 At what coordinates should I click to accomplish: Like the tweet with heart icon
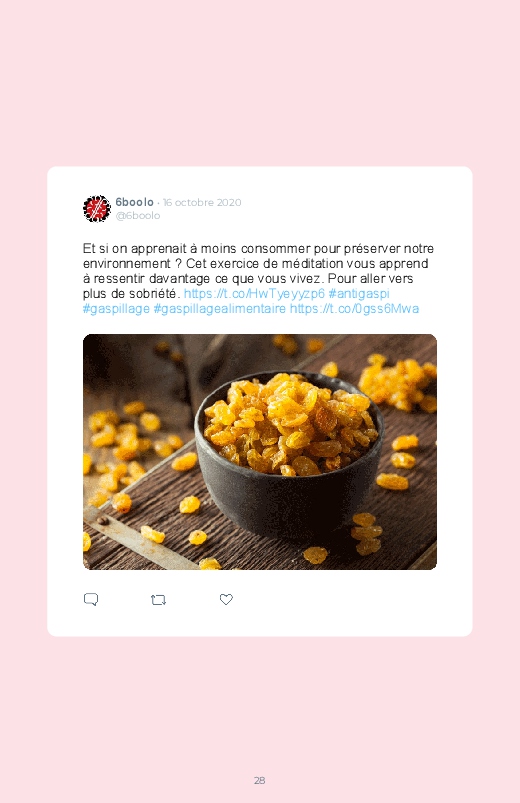(226, 599)
